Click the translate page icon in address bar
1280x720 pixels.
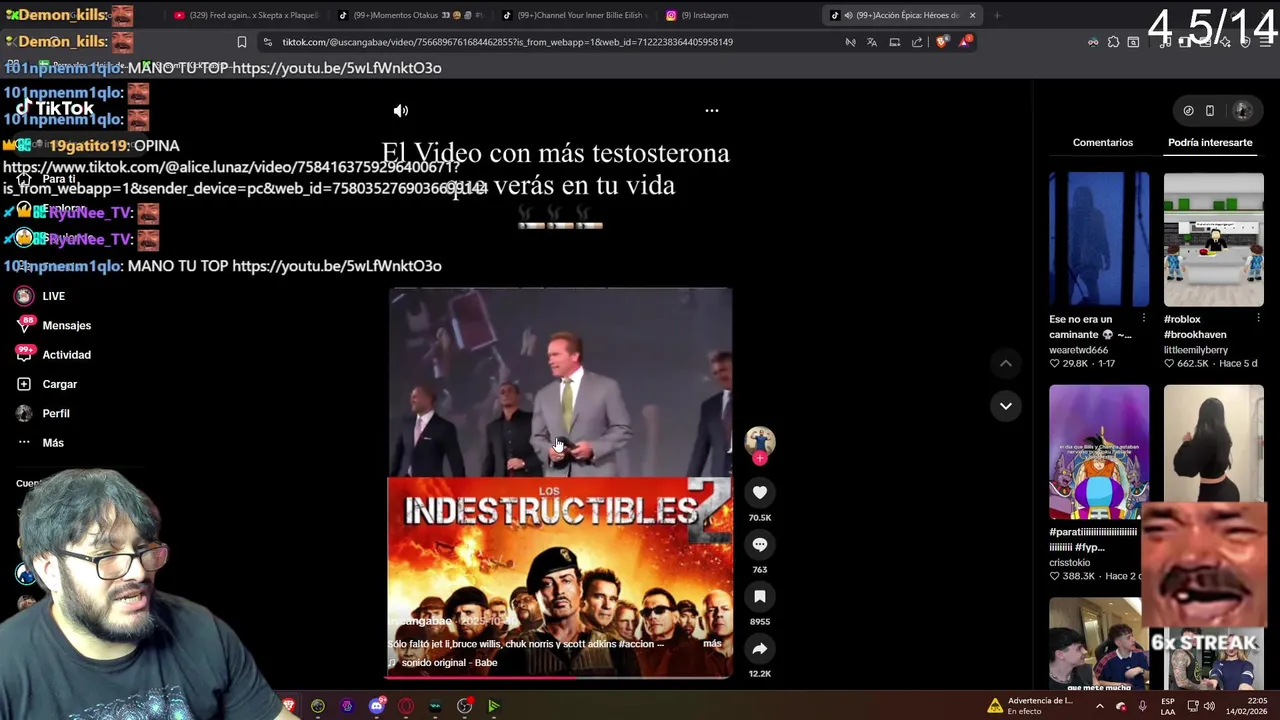click(872, 42)
